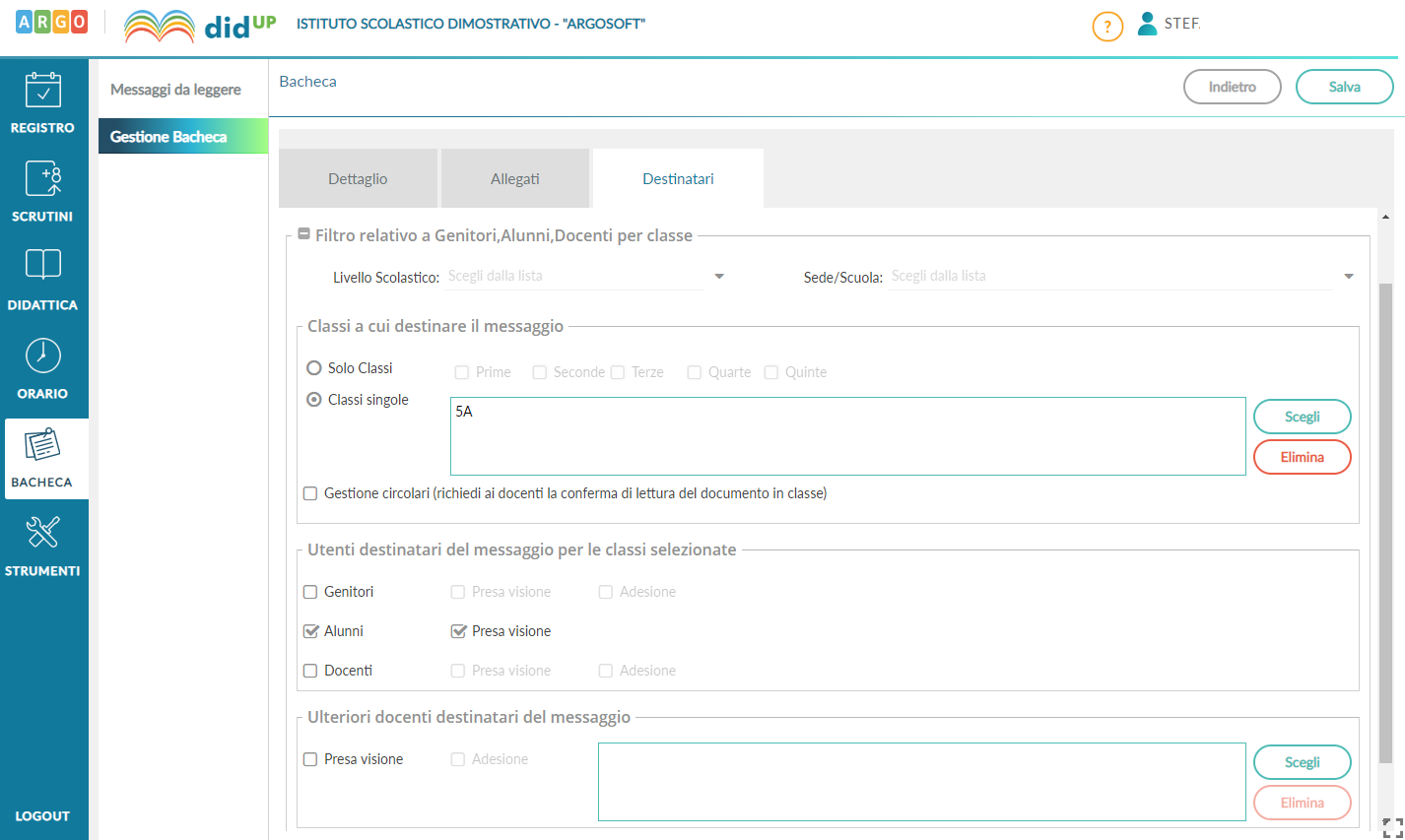
Task: Click the Istituto Scolastico Dimostrativo title
Action: (471, 24)
